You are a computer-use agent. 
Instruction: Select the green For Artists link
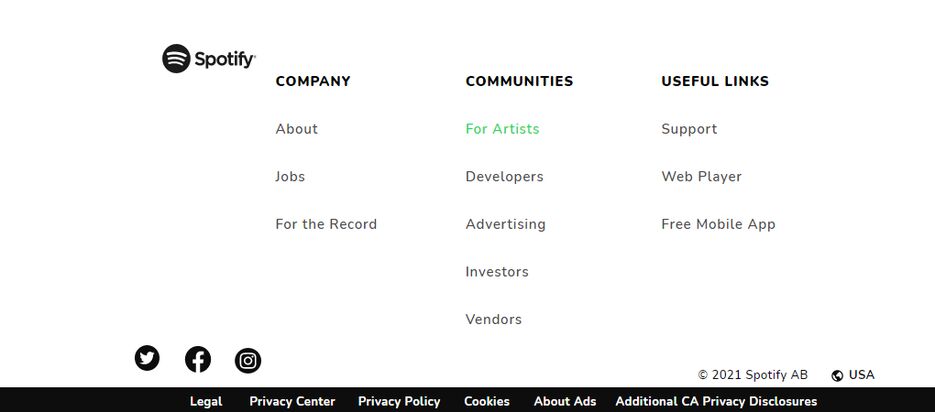[x=502, y=129]
